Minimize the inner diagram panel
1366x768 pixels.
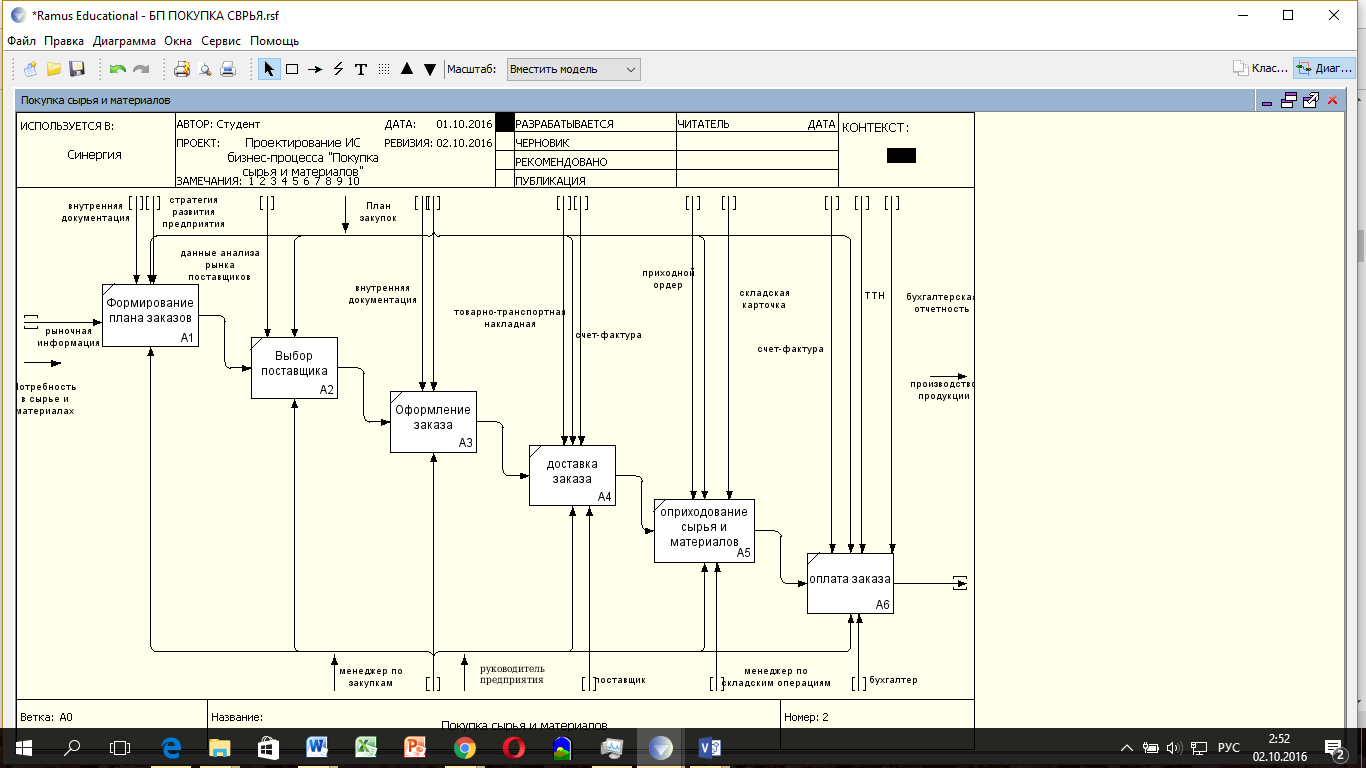(1267, 101)
